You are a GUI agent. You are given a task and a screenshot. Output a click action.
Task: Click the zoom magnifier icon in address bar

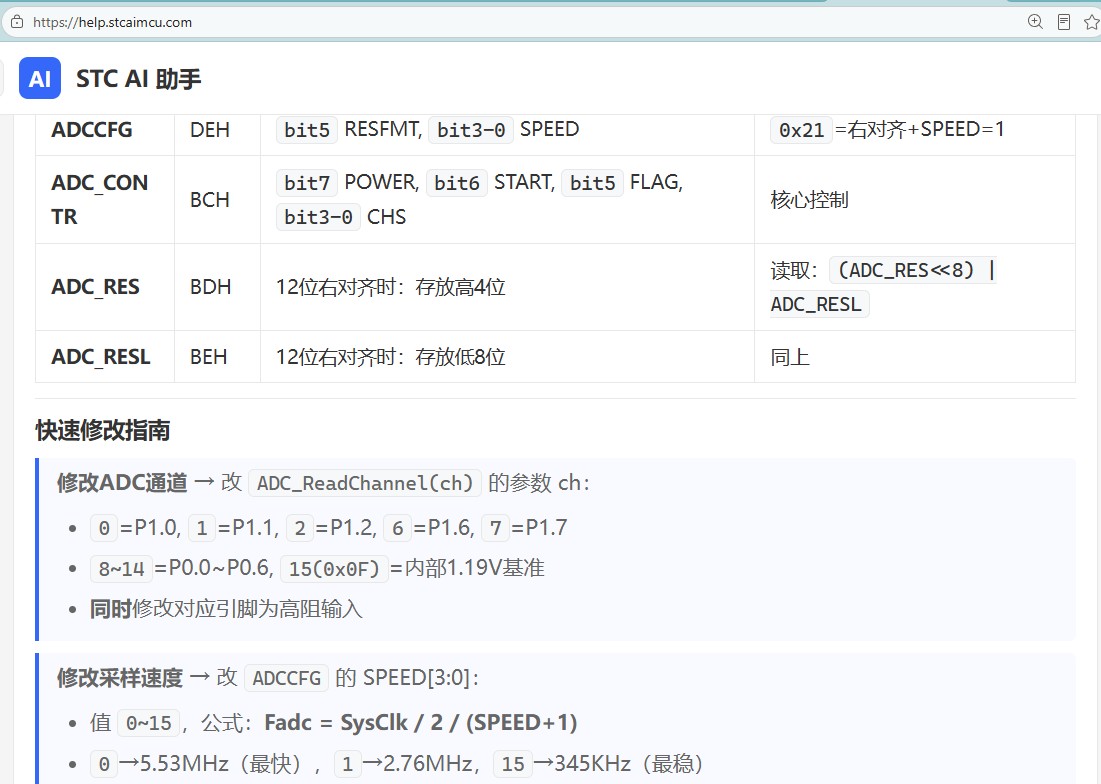pyautogui.click(x=1035, y=22)
